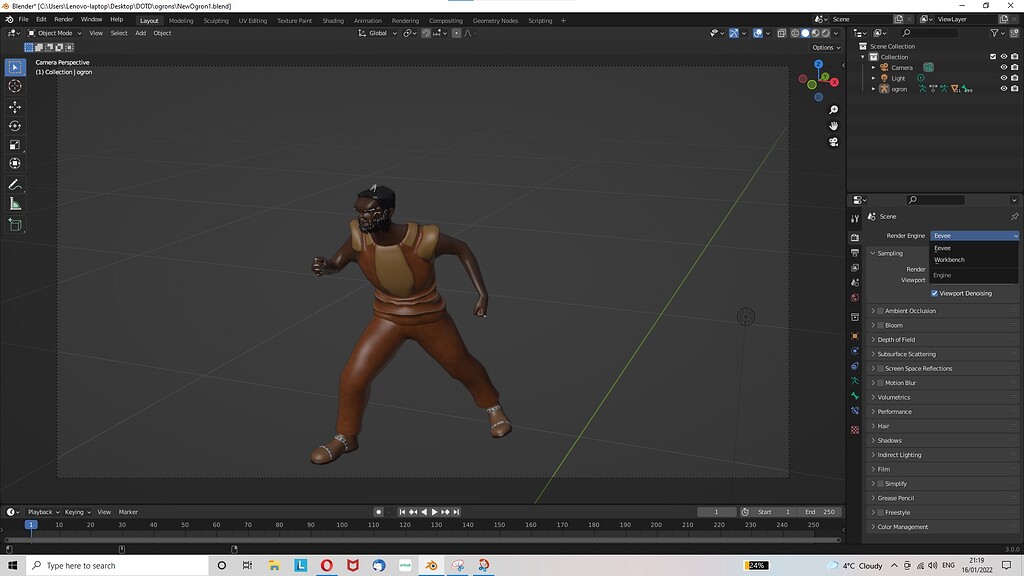Image resolution: width=1024 pixels, height=576 pixels.
Task: Click the End frame field
Action: 820,512
